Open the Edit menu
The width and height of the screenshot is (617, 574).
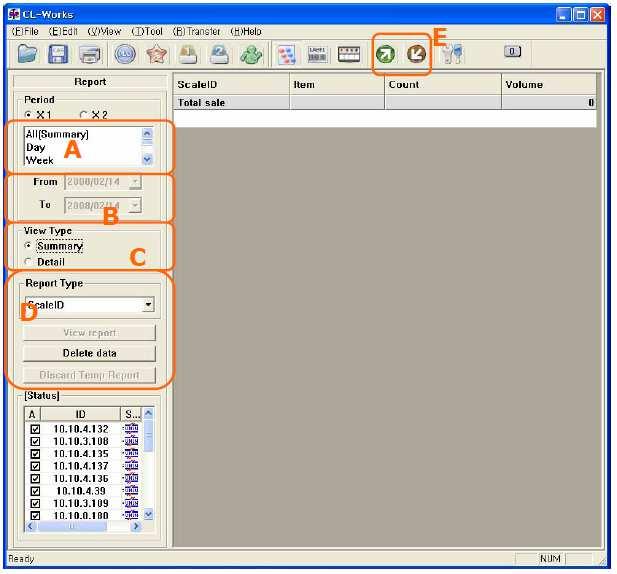coord(63,31)
